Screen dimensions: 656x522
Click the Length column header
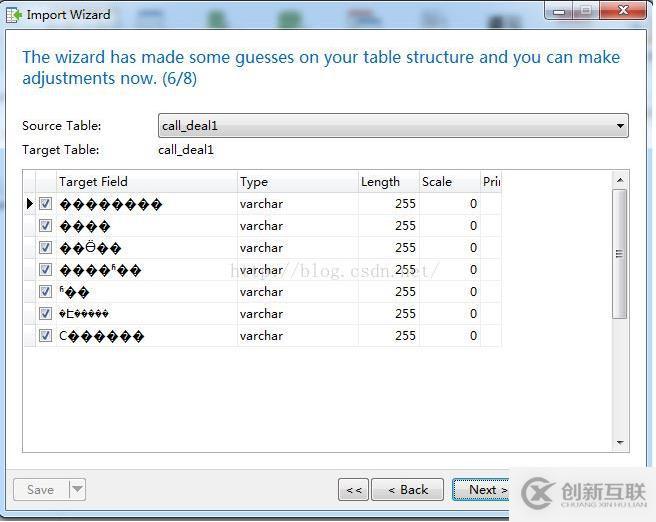tap(389, 182)
